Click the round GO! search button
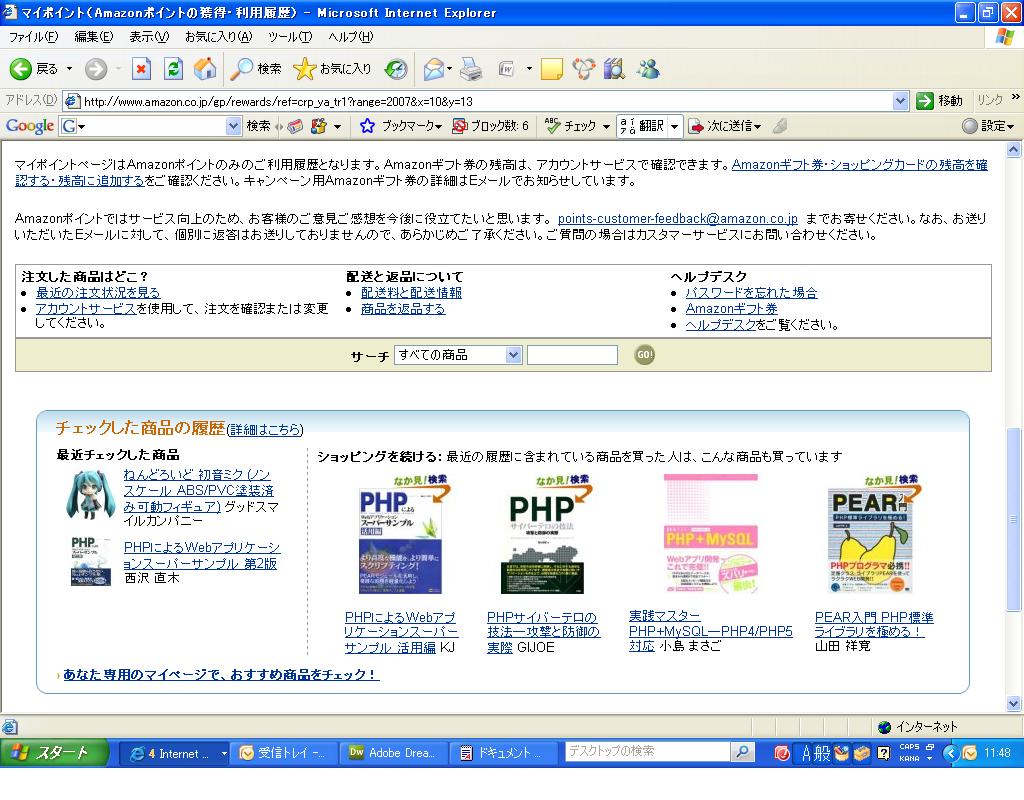 [x=645, y=355]
